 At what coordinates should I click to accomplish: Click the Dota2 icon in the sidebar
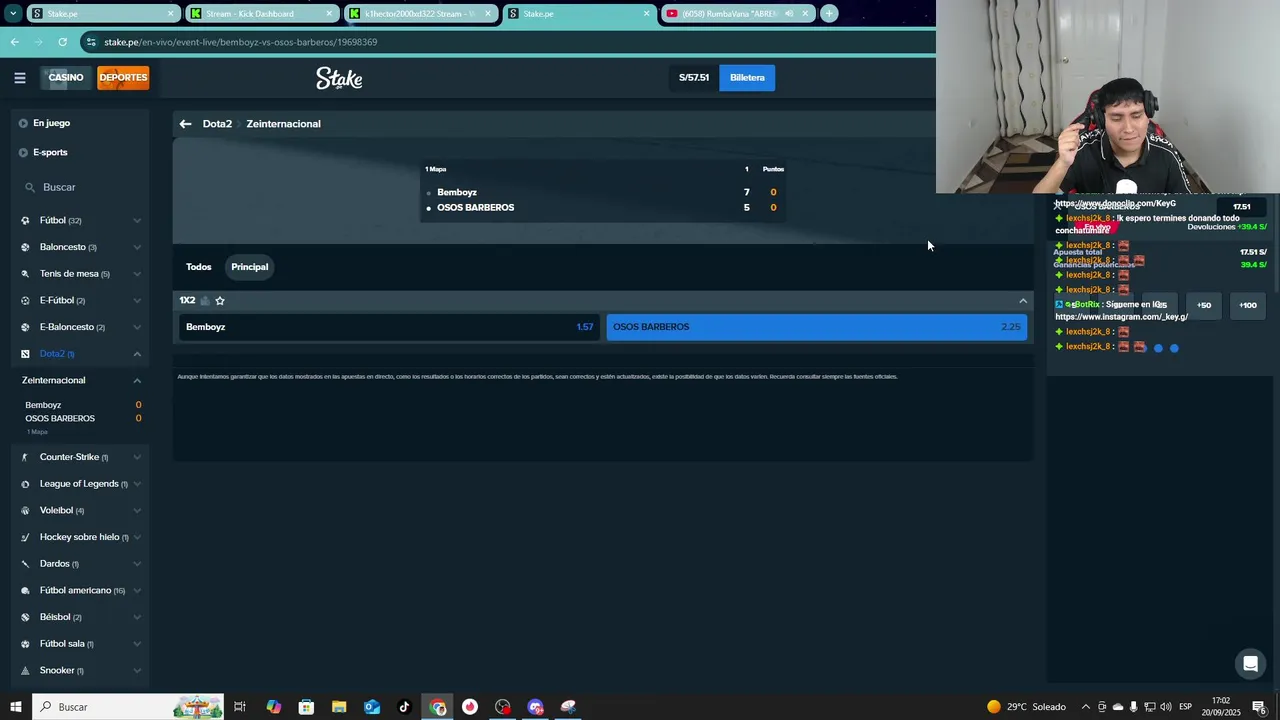coord(26,354)
